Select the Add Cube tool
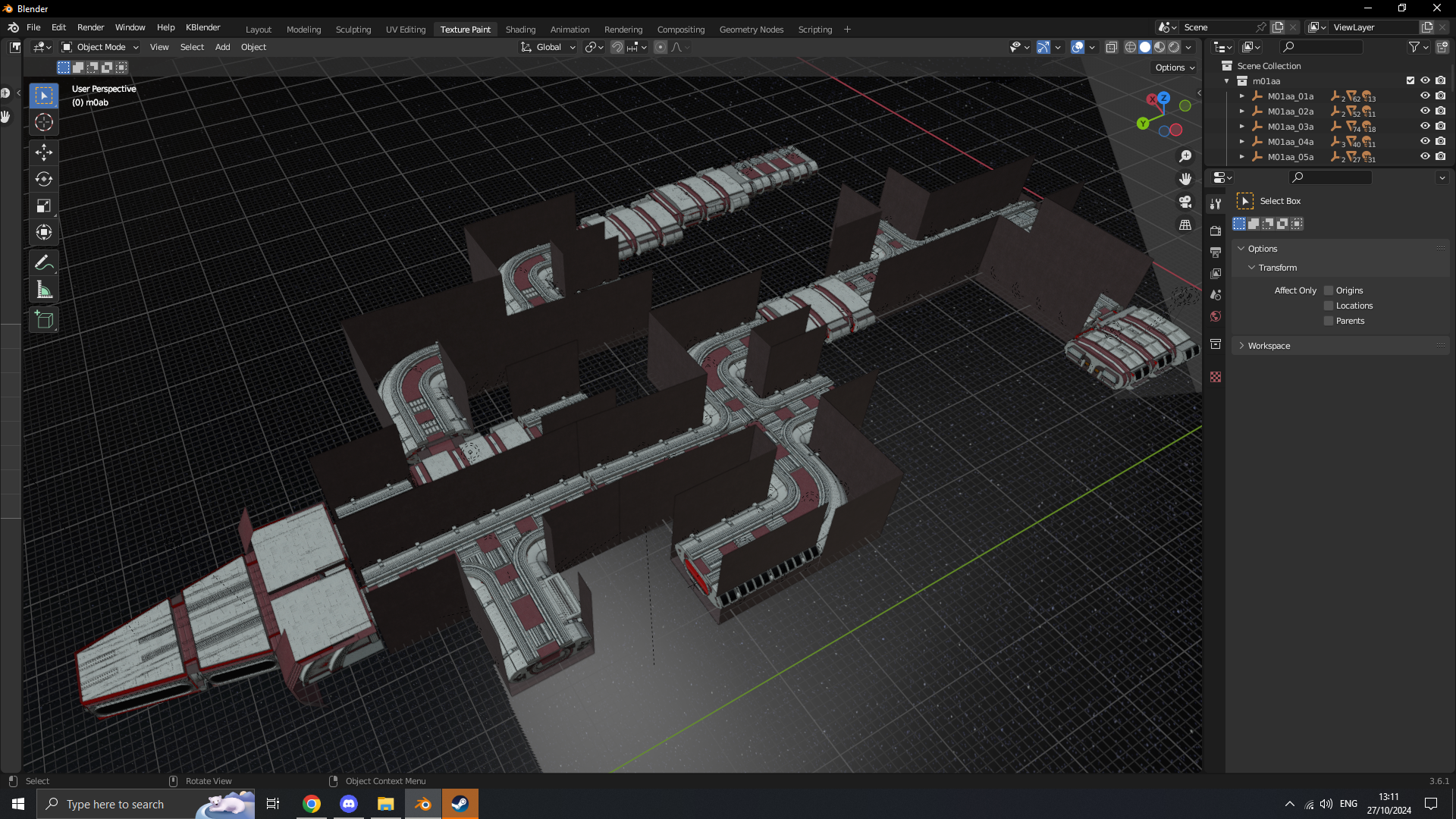 (x=44, y=320)
